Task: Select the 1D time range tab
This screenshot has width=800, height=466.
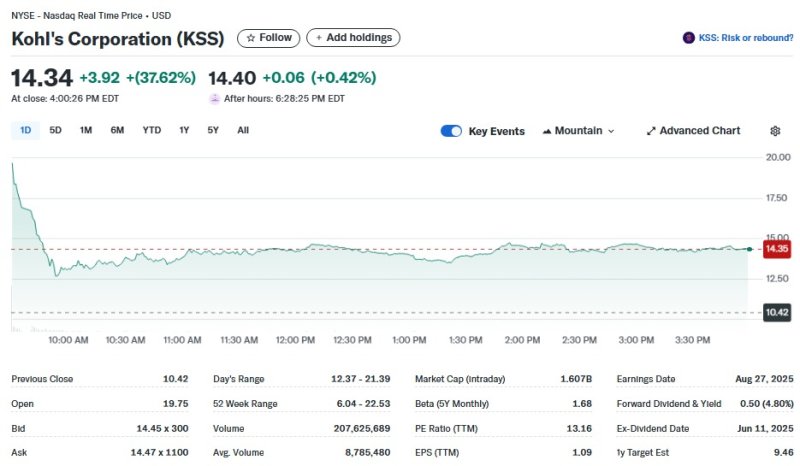Action: tap(26, 130)
